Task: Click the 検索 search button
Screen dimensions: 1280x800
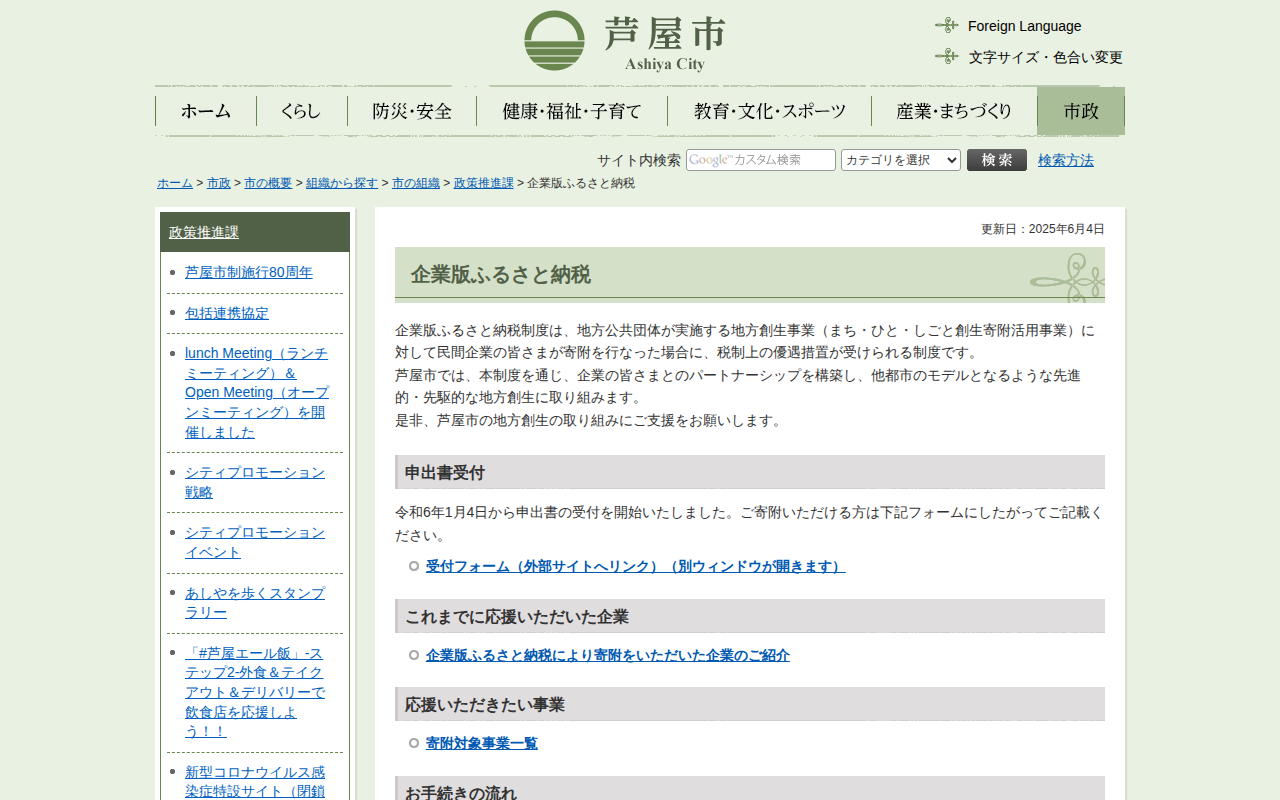Action: click(996, 160)
